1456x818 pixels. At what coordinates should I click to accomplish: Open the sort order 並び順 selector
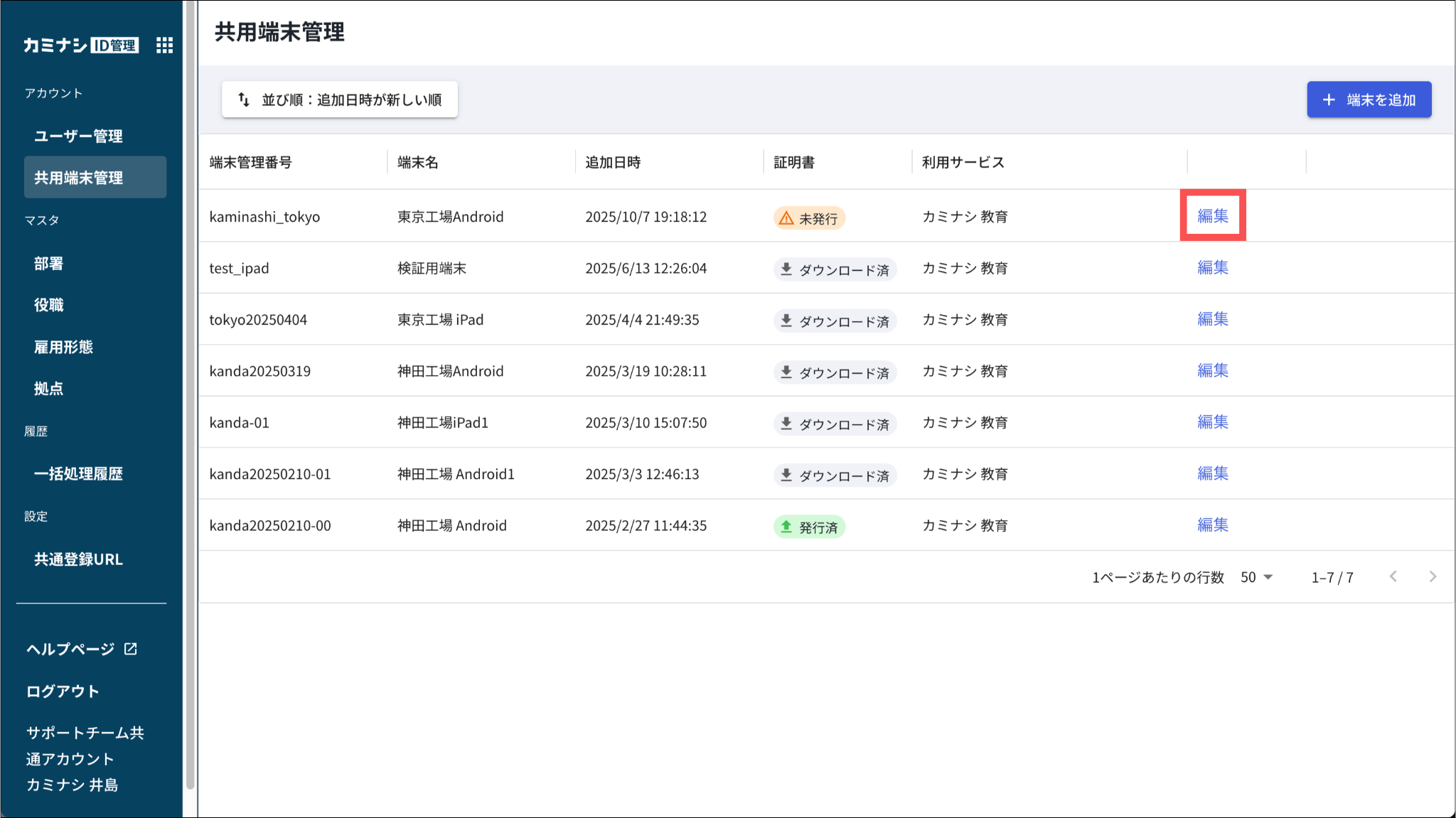click(x=339, y=99)
